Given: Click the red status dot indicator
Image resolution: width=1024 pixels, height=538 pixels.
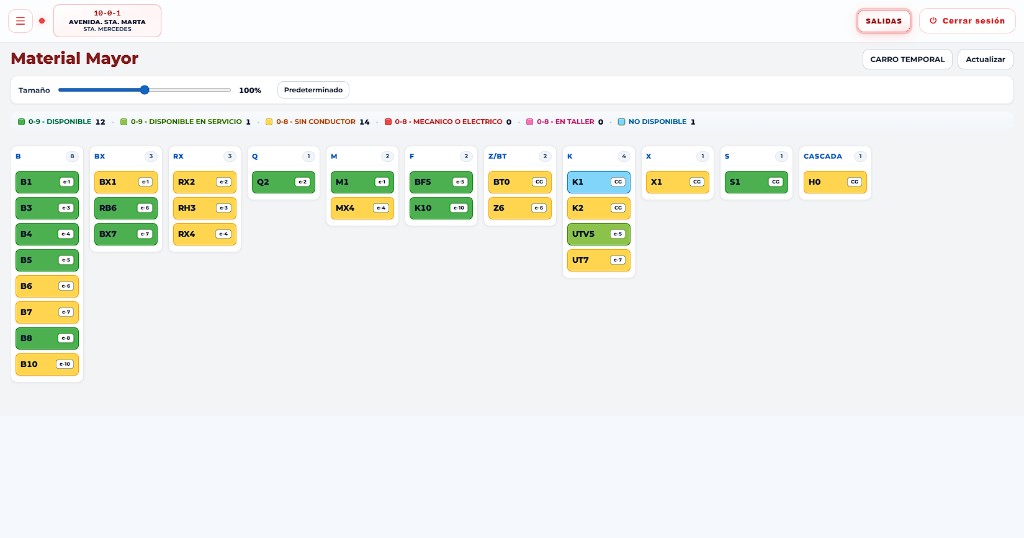Looking at the screenshot, I should coord(42,21).
